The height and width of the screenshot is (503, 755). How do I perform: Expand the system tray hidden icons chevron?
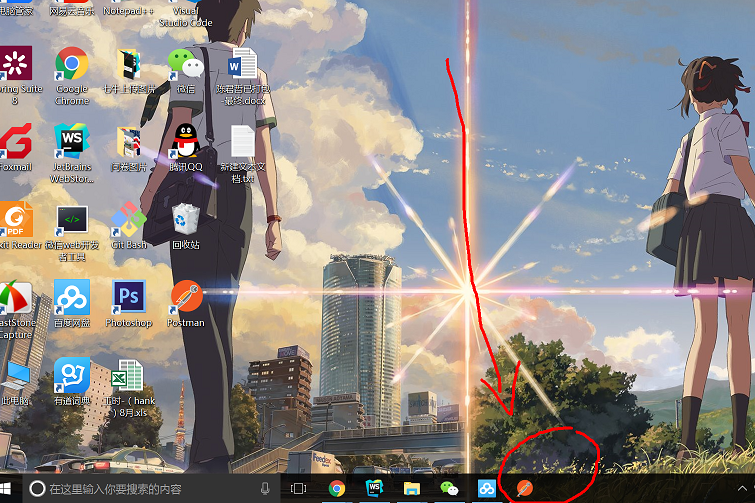[x=742, y=489]
